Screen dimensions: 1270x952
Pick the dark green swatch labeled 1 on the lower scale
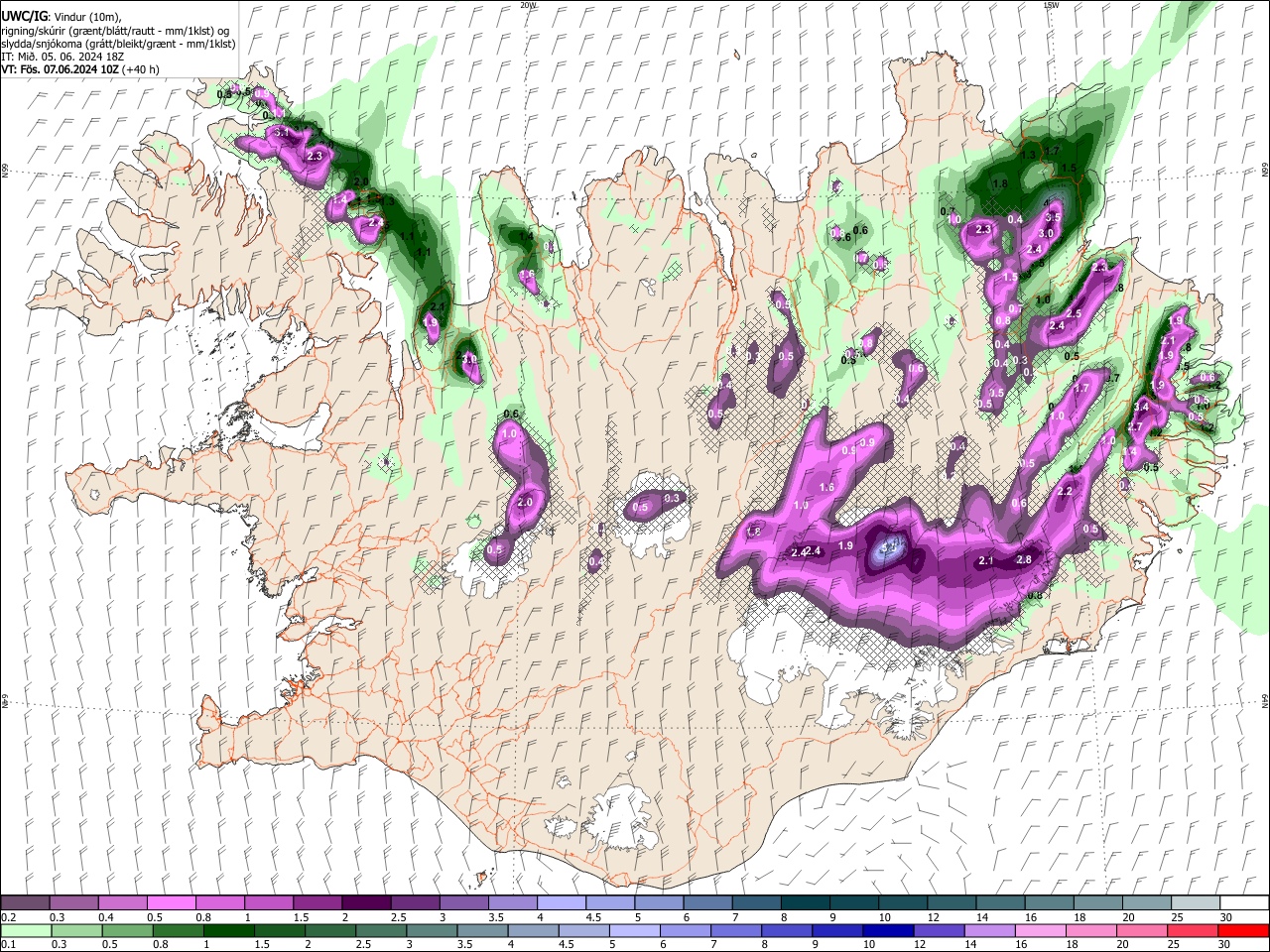228,930
